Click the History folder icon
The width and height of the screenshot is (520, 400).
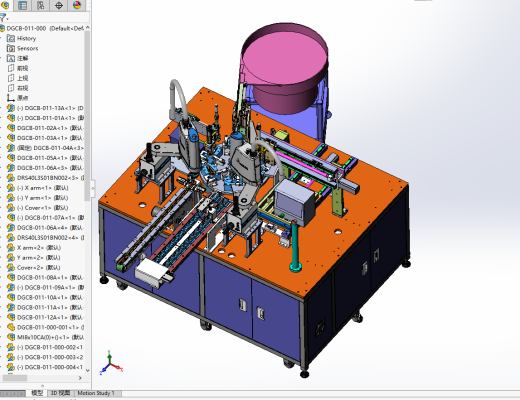point(11,38)
